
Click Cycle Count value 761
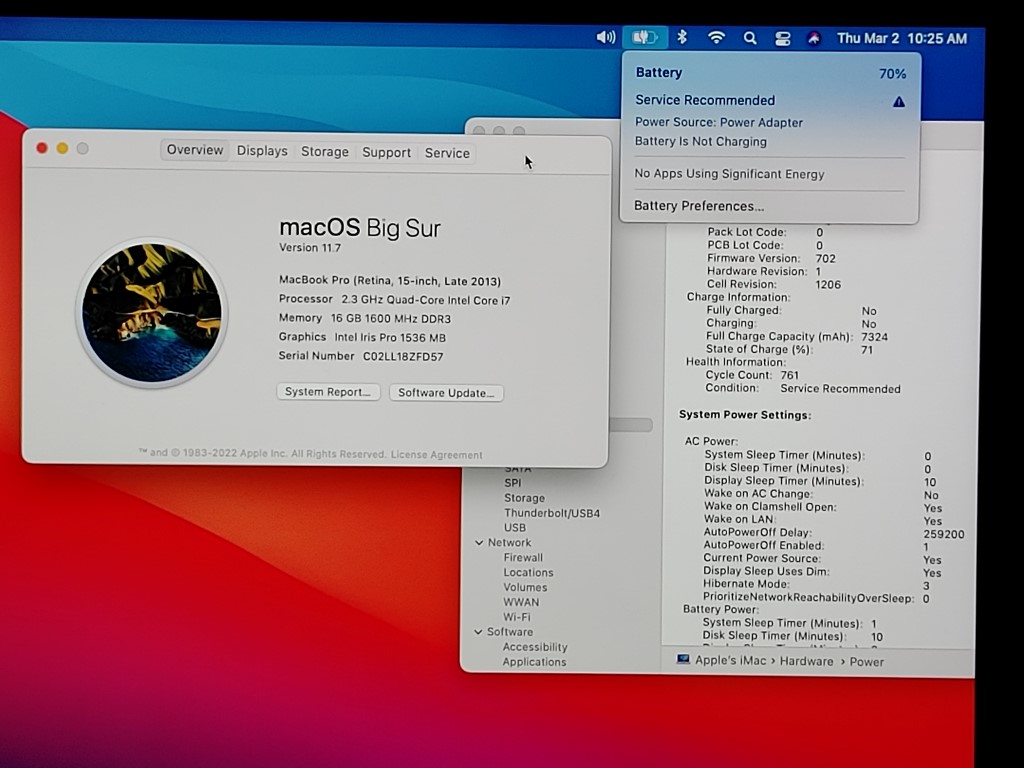(x=790, y=375)
